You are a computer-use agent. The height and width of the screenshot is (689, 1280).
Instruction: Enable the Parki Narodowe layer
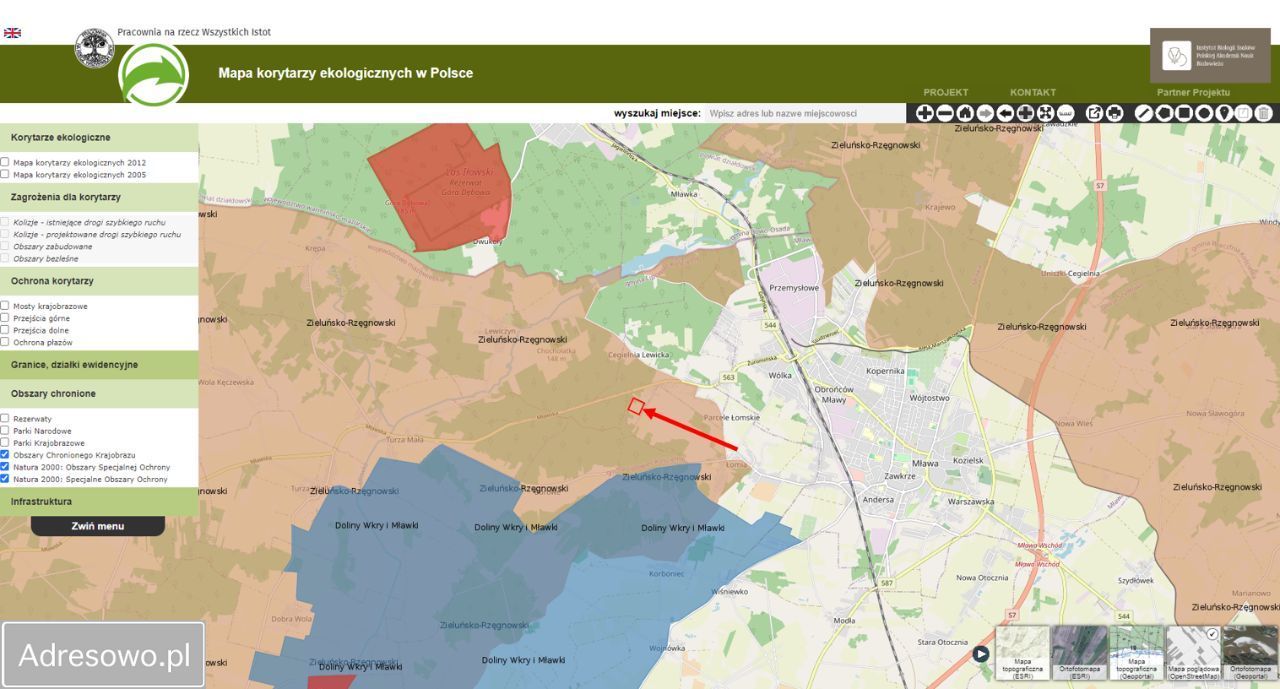tap(5, 431)
